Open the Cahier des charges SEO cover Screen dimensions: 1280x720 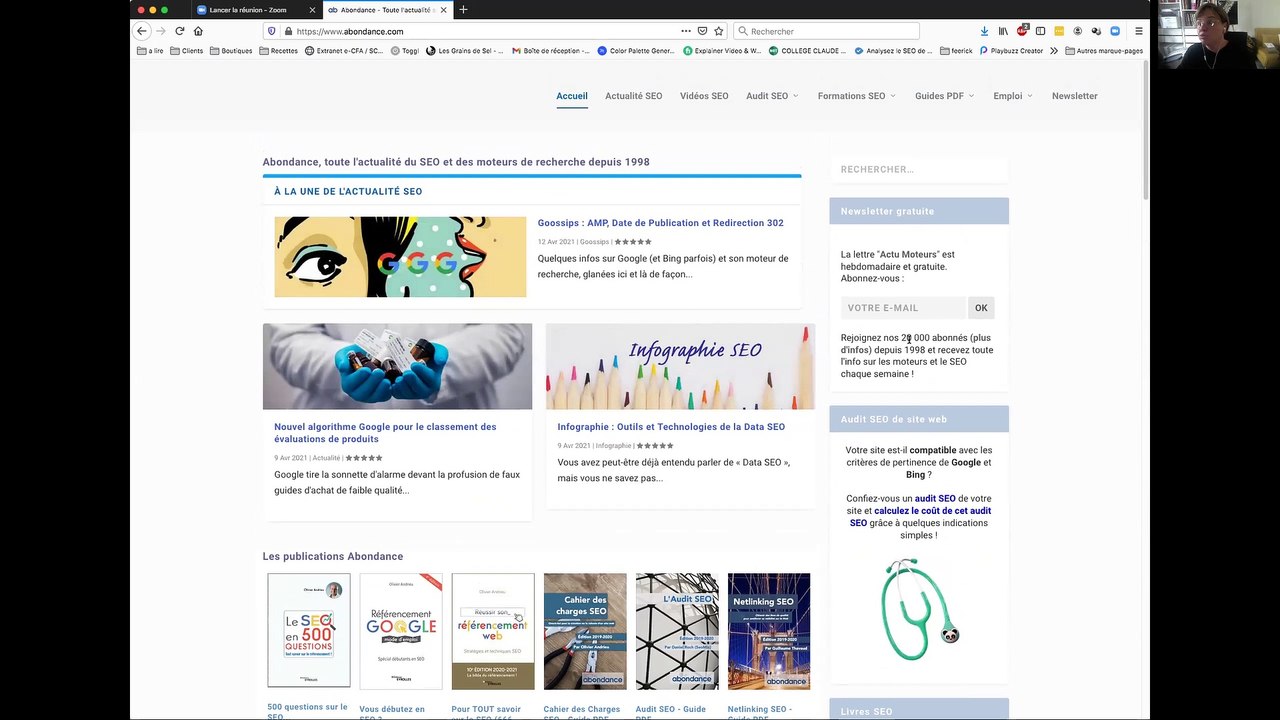(585, 631)
